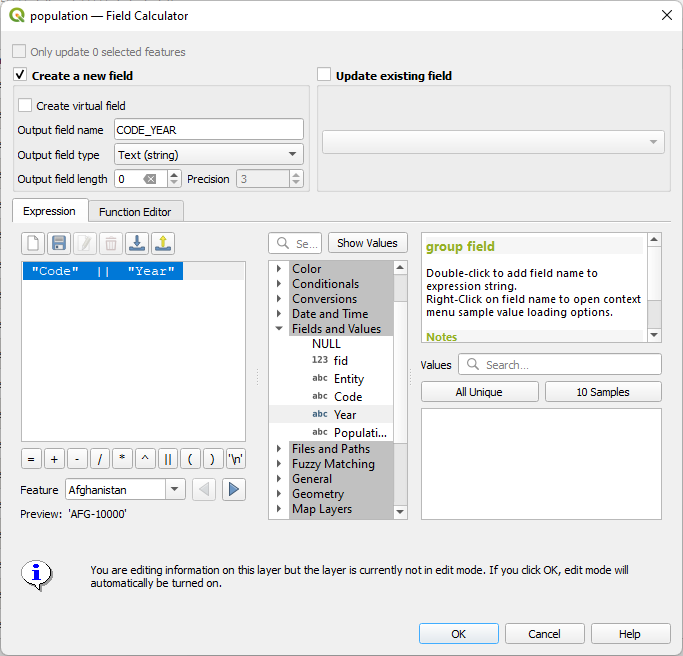Open the Output field type dropdown
The width and height of the screenshot is (683, 656).
209,154
